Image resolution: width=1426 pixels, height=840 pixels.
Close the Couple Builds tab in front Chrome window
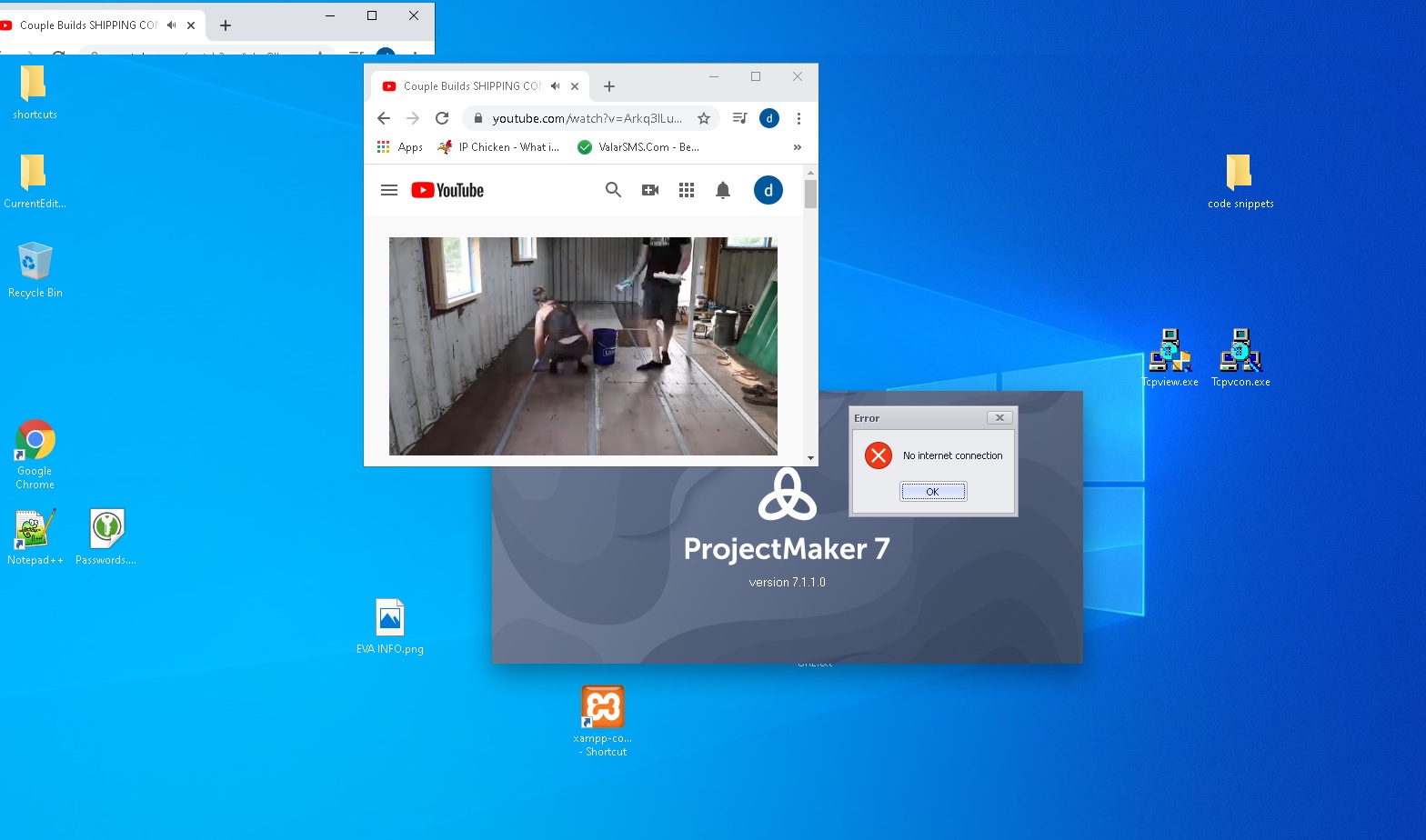click(575, 86)
